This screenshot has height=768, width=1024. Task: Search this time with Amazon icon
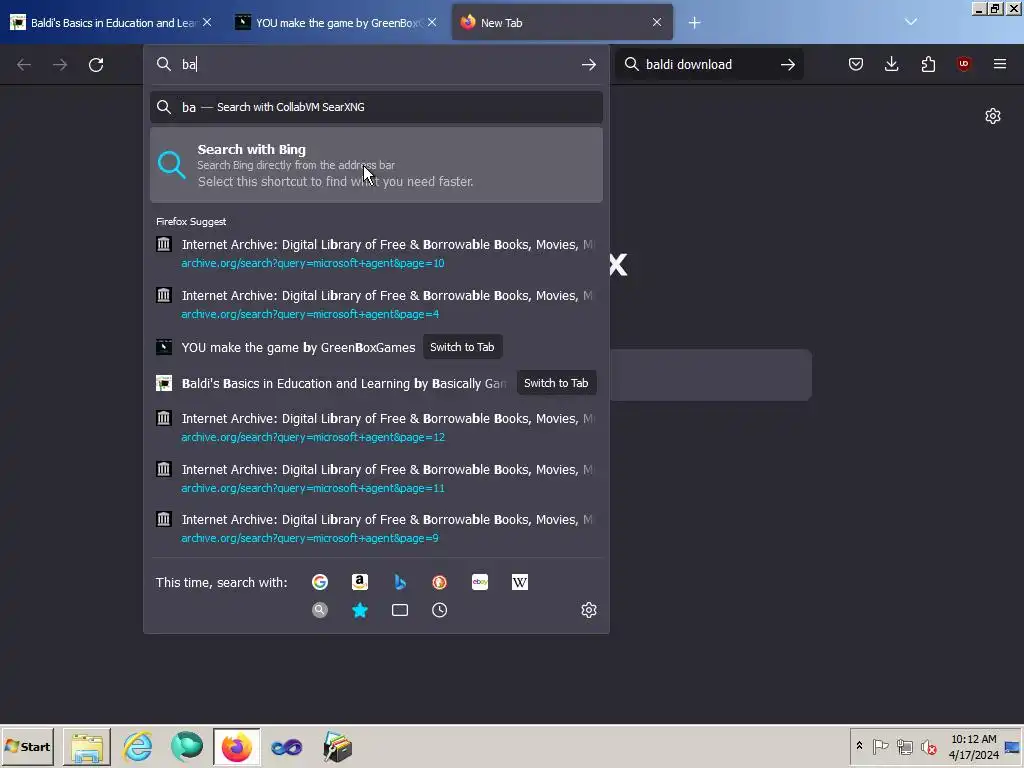[360, 582]
